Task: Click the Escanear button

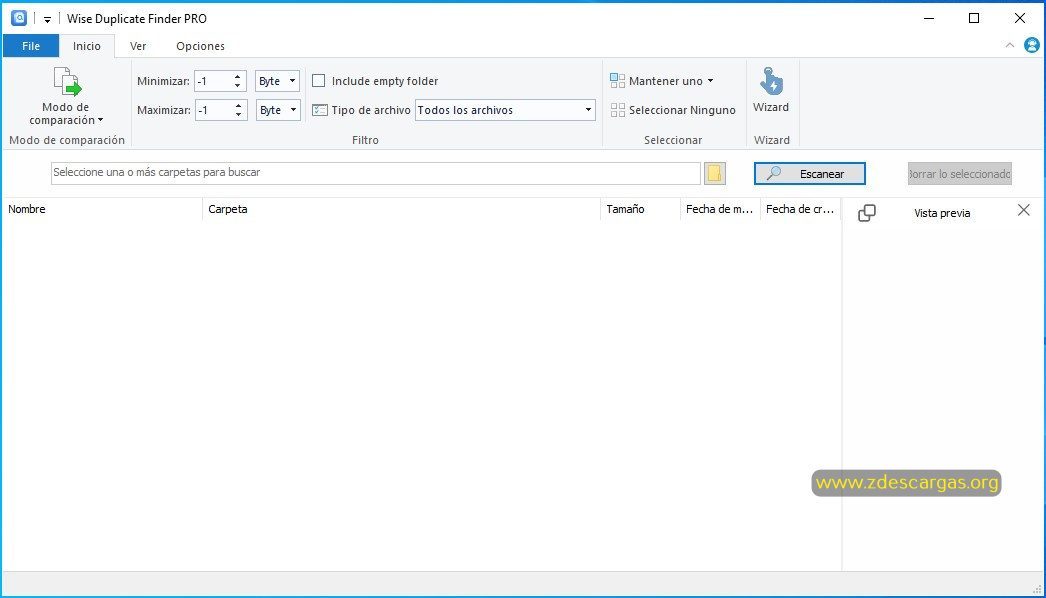Action: 810,174
